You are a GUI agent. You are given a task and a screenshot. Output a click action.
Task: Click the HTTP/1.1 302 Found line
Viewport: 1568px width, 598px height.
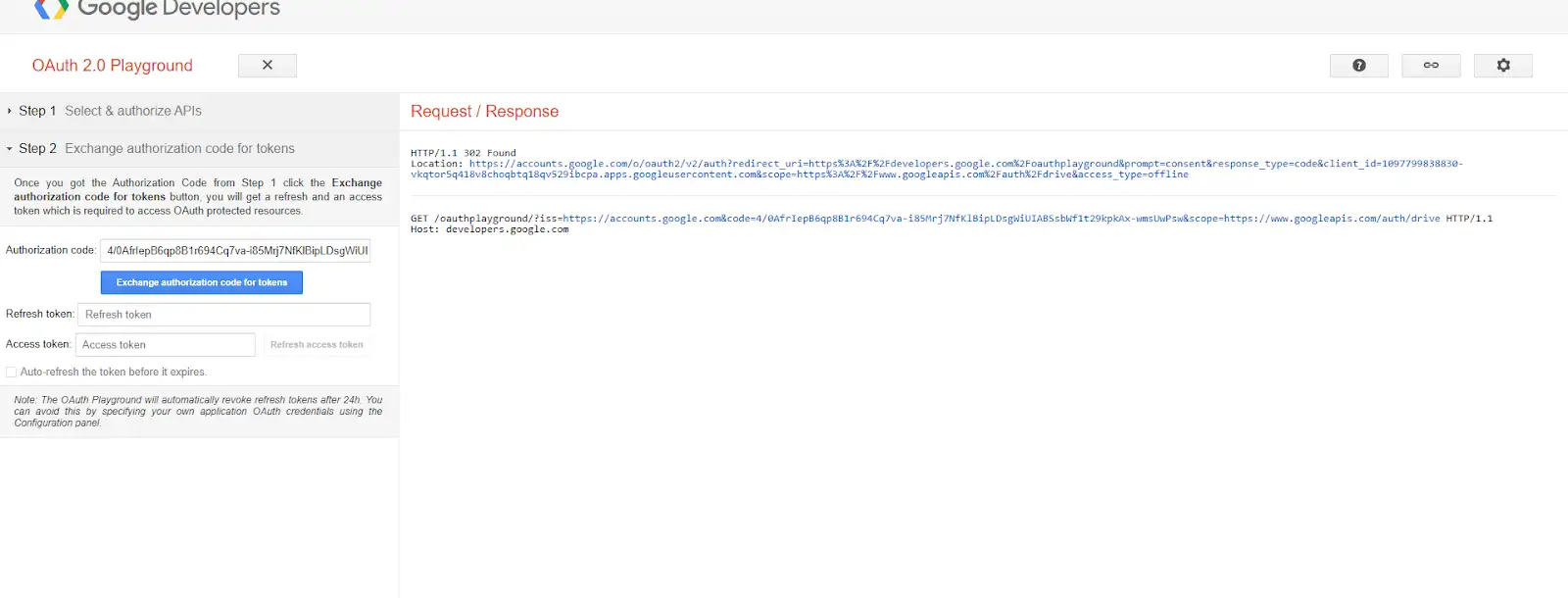pos(463,153)
